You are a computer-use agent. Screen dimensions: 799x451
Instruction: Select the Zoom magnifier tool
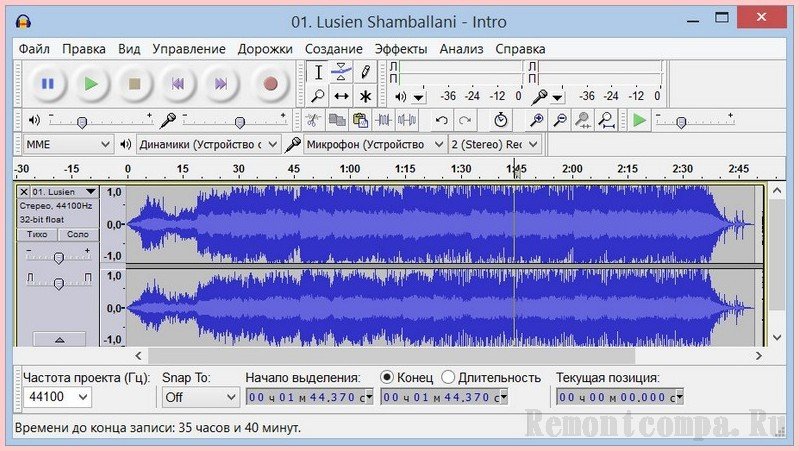(x=318, y=96)
